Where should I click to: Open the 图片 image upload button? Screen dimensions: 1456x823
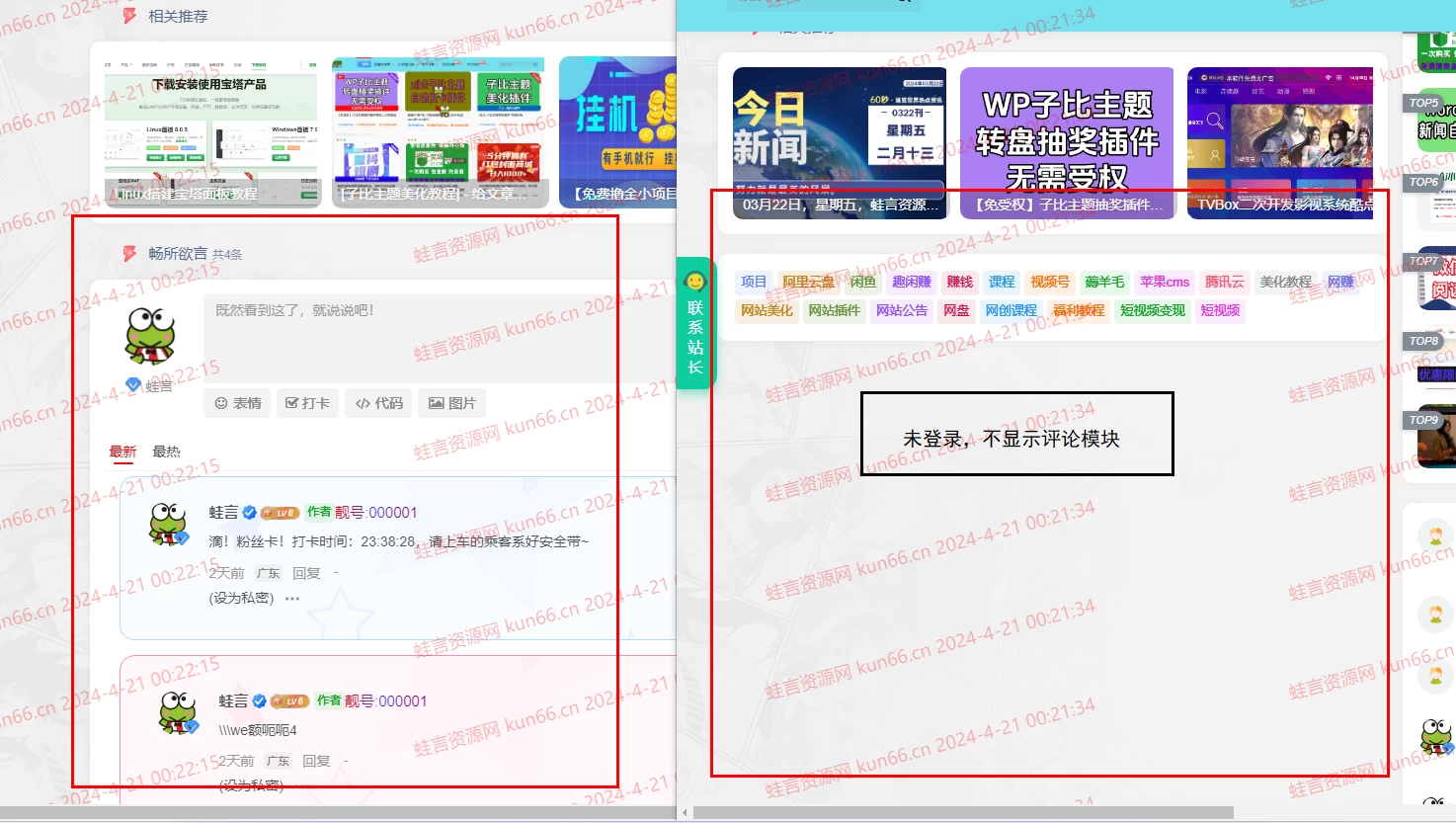451,403
